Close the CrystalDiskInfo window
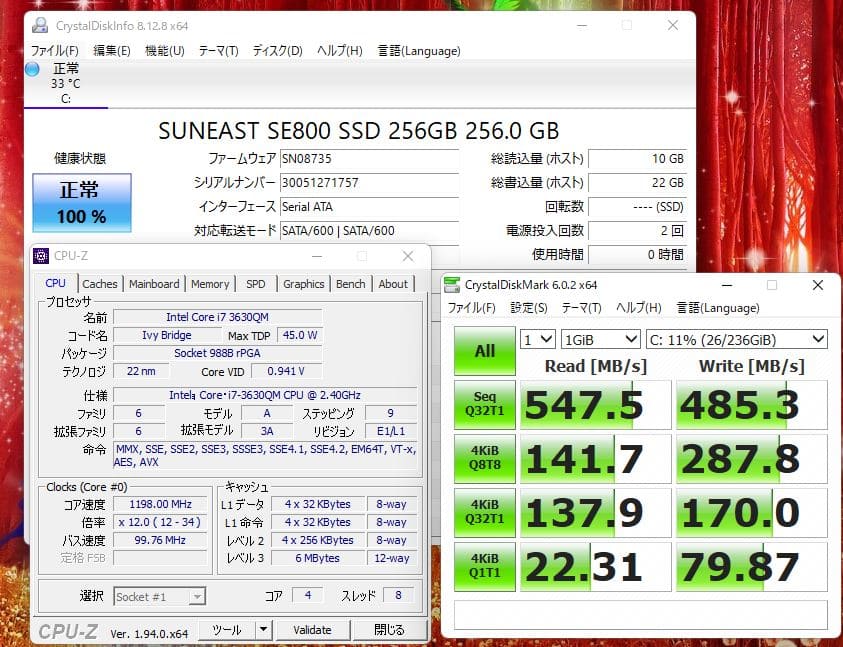Screen dimensions: 843x647 pos(673,25)
